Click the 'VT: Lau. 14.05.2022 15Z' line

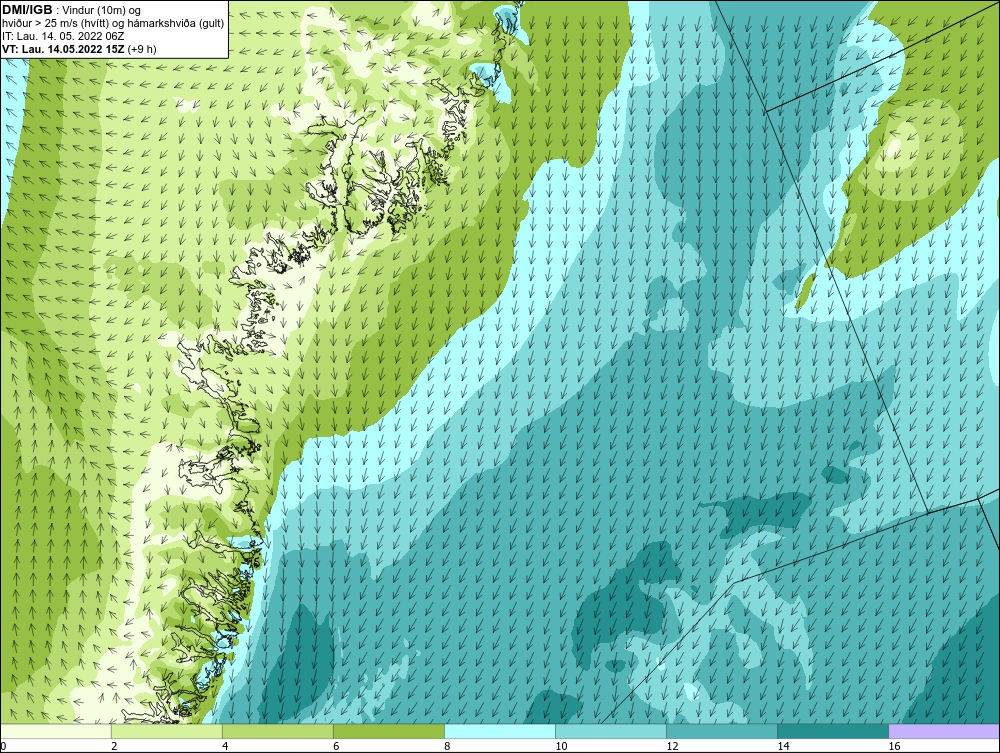64,48
